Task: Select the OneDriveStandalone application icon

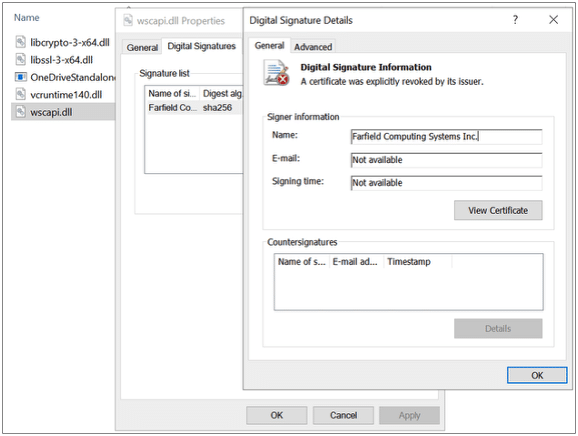Action: pos(21,77)
